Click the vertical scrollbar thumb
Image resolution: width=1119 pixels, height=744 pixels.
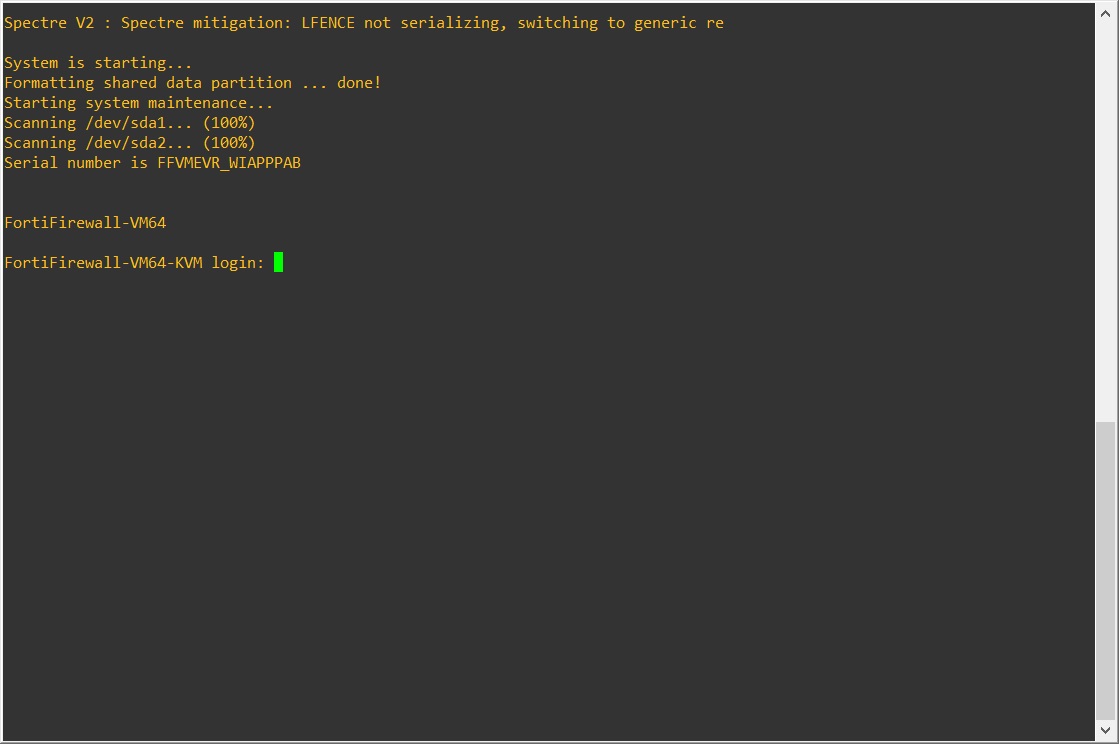pos(1105,570)
